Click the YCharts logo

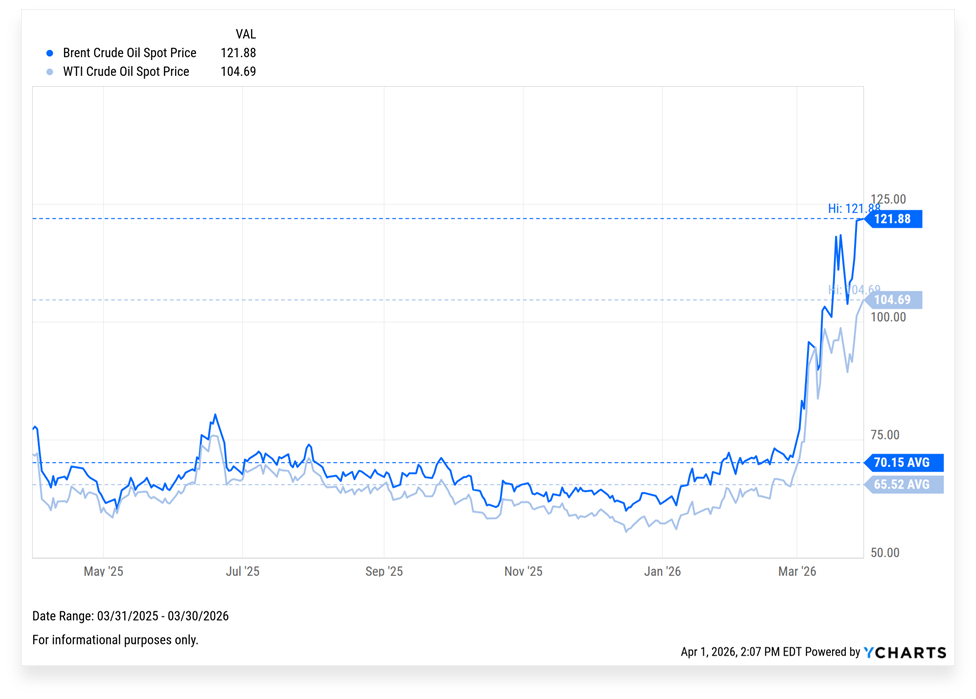click(905, 652)
